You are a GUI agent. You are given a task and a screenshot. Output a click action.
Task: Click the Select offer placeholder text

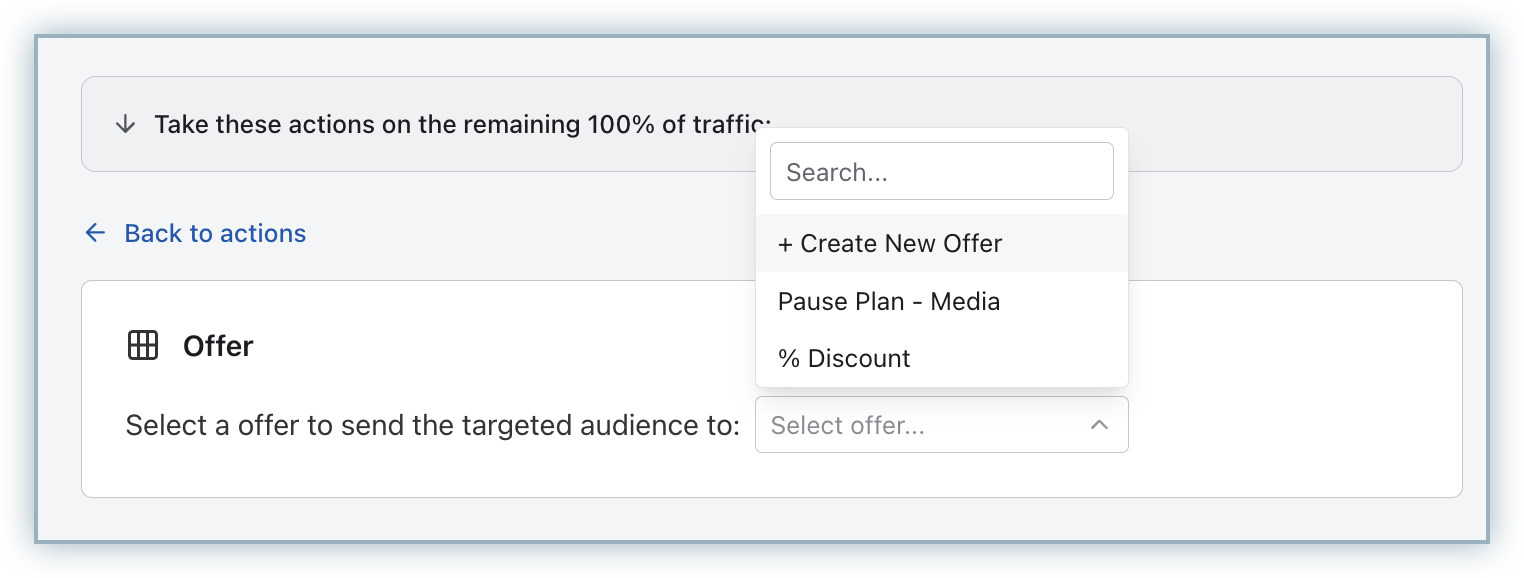(x=848, y=426)
